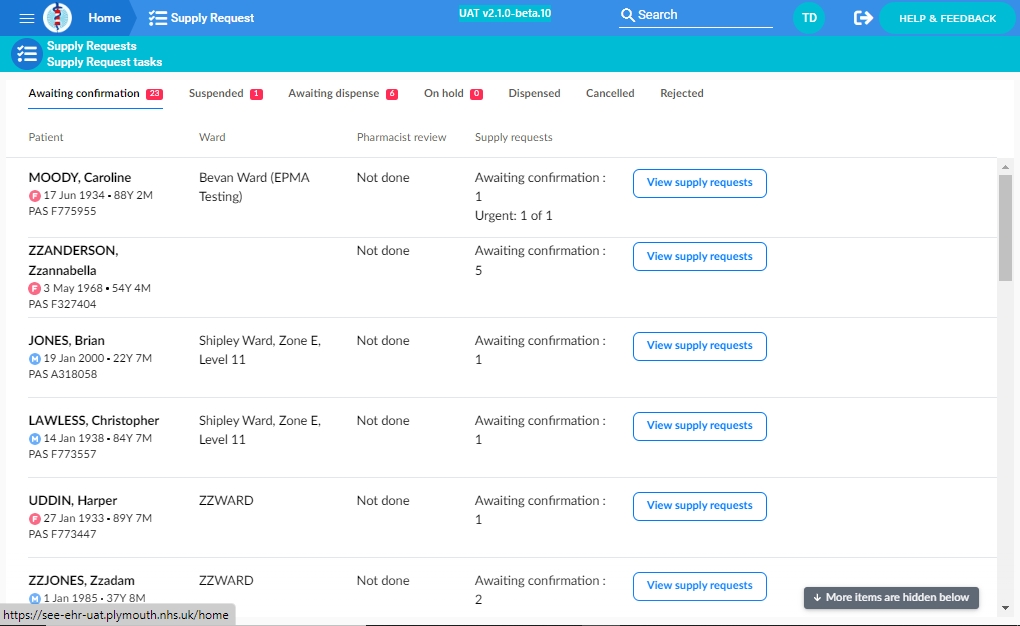The width and height of the screenshot is (1020, 626).
Task: Click patient name LAWLESS, Christopher
Action: [x=94, y=420]
